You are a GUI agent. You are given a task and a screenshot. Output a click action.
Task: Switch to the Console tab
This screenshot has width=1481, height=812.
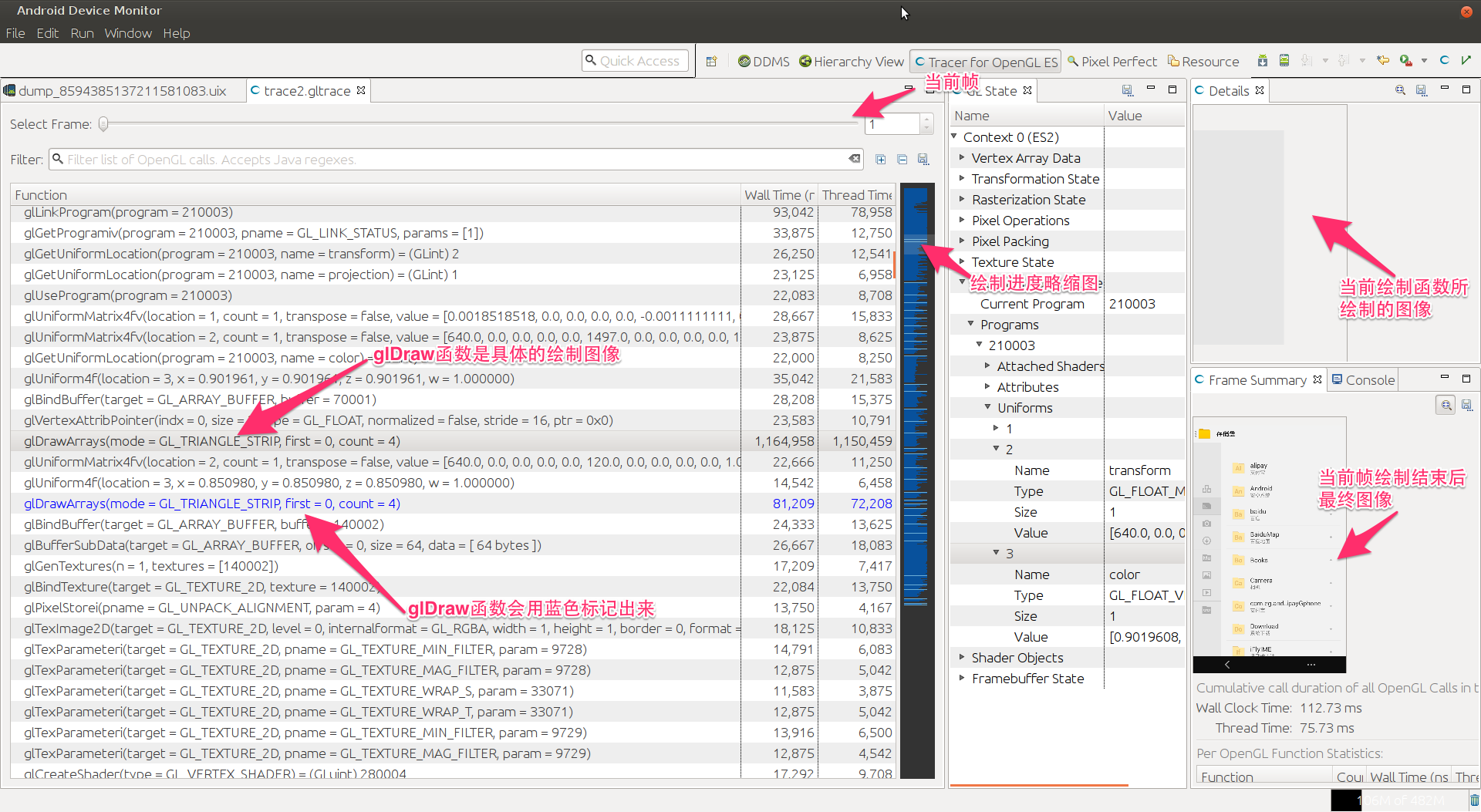pyautogui.click(x=1363, y=380)
